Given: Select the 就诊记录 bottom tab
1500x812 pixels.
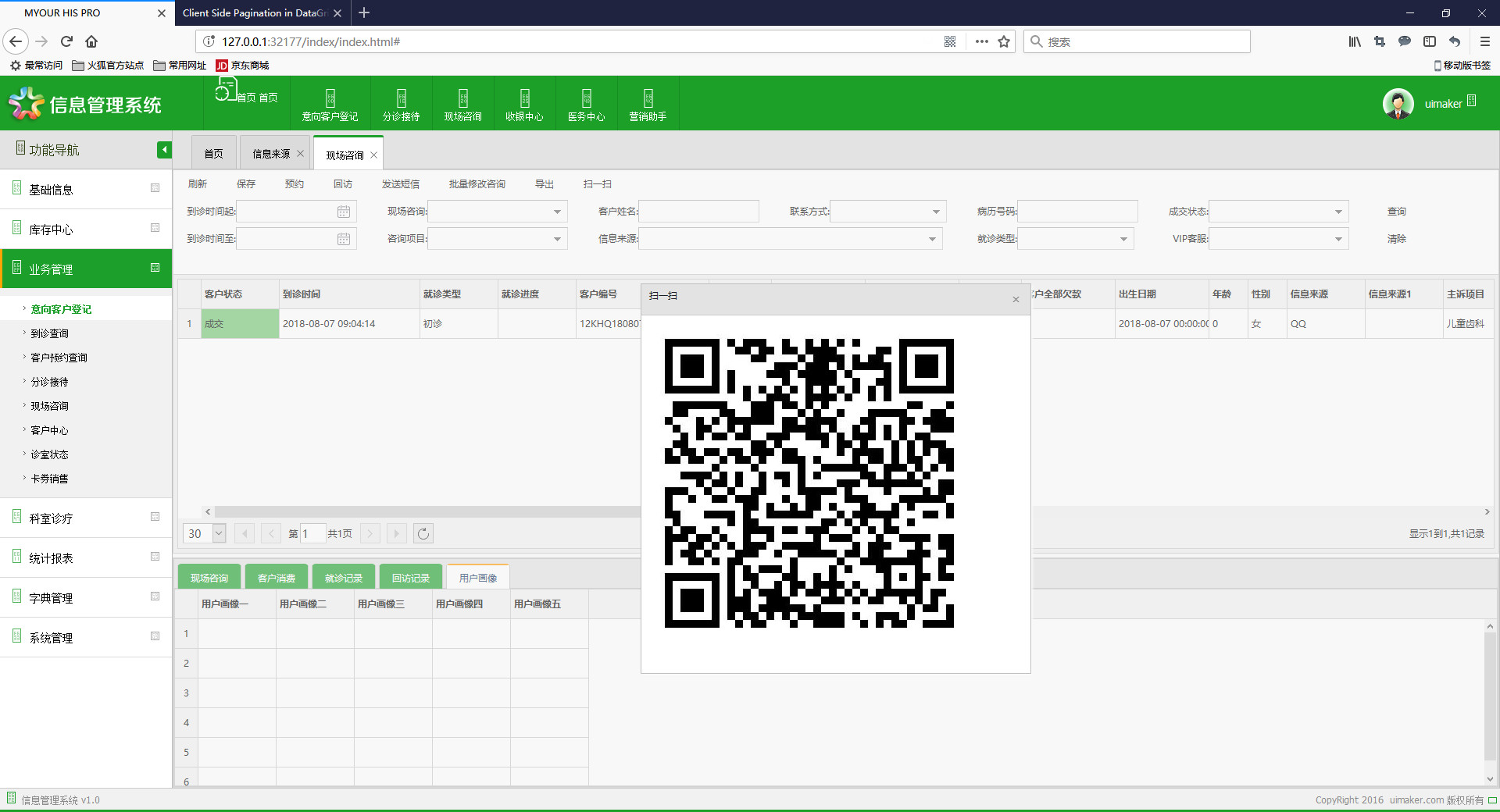Looking at the screenshot, I should pyautogui.click(x=344, y=578).
